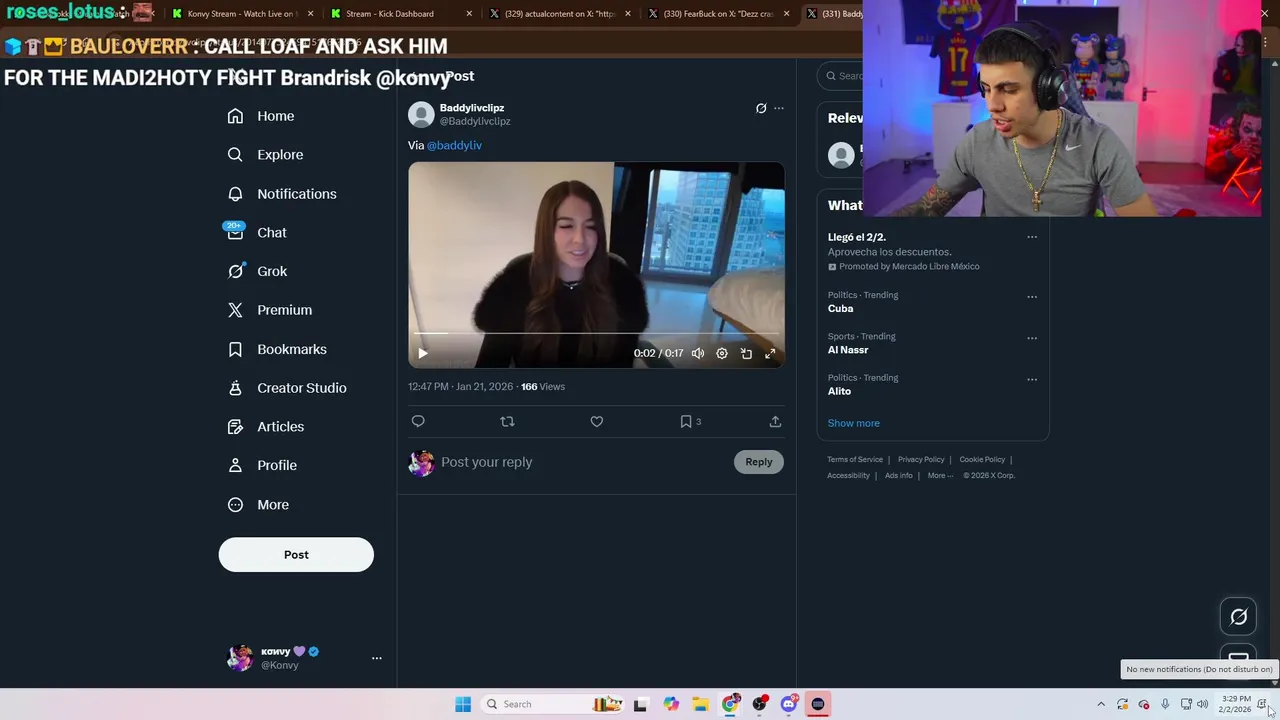Open the Premium page
Image resolution: width=1280 pixels, height=720 pixels.
click(x=269, y=310)
